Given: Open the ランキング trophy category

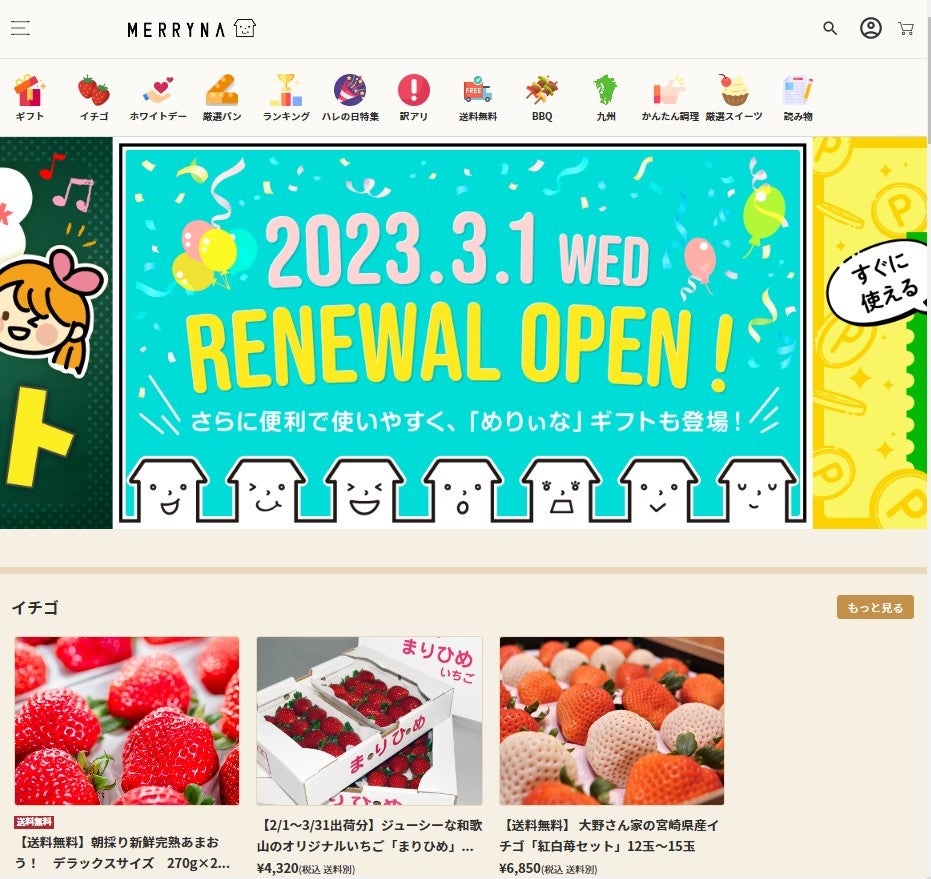Looking at the screenshot, I should tap(286, 98).
